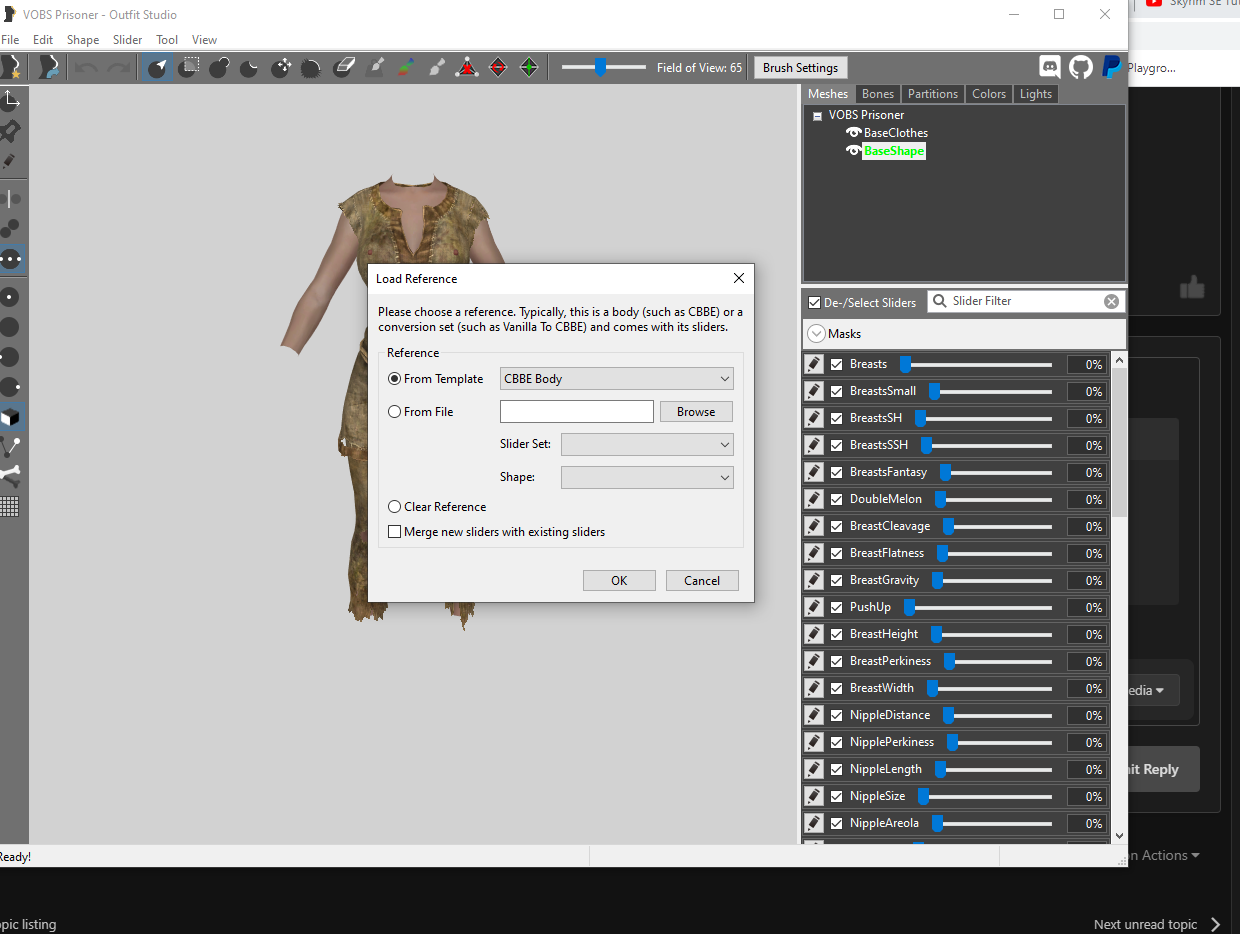Screen dimensions: 1240x934
Task: Select the Split Edge tool
Action: coord(529,67)
